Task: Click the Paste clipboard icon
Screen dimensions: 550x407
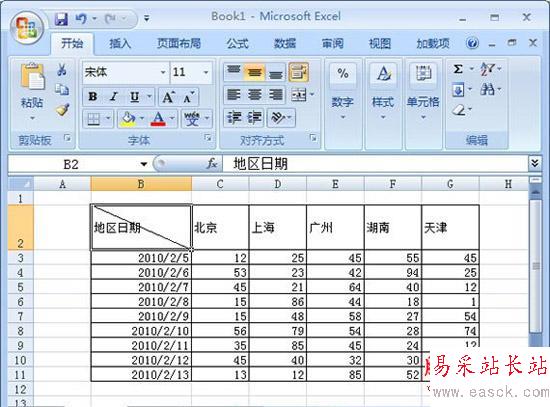Action: click(32, 76)
